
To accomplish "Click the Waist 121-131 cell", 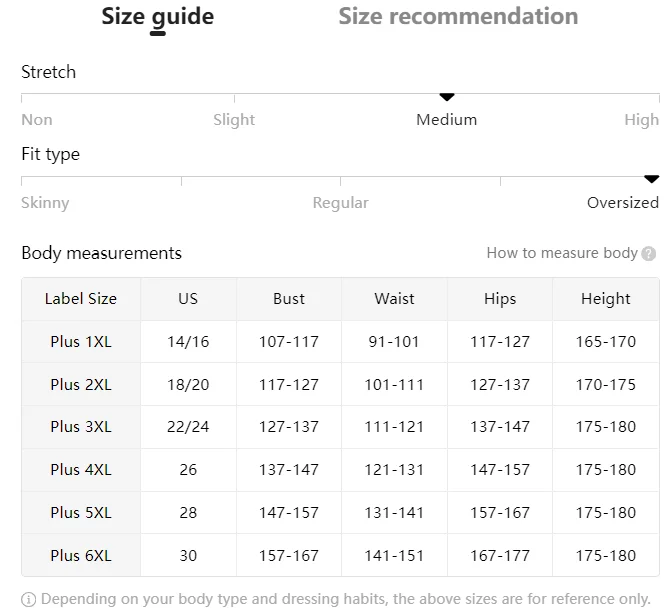I will (x=395, y=470).
